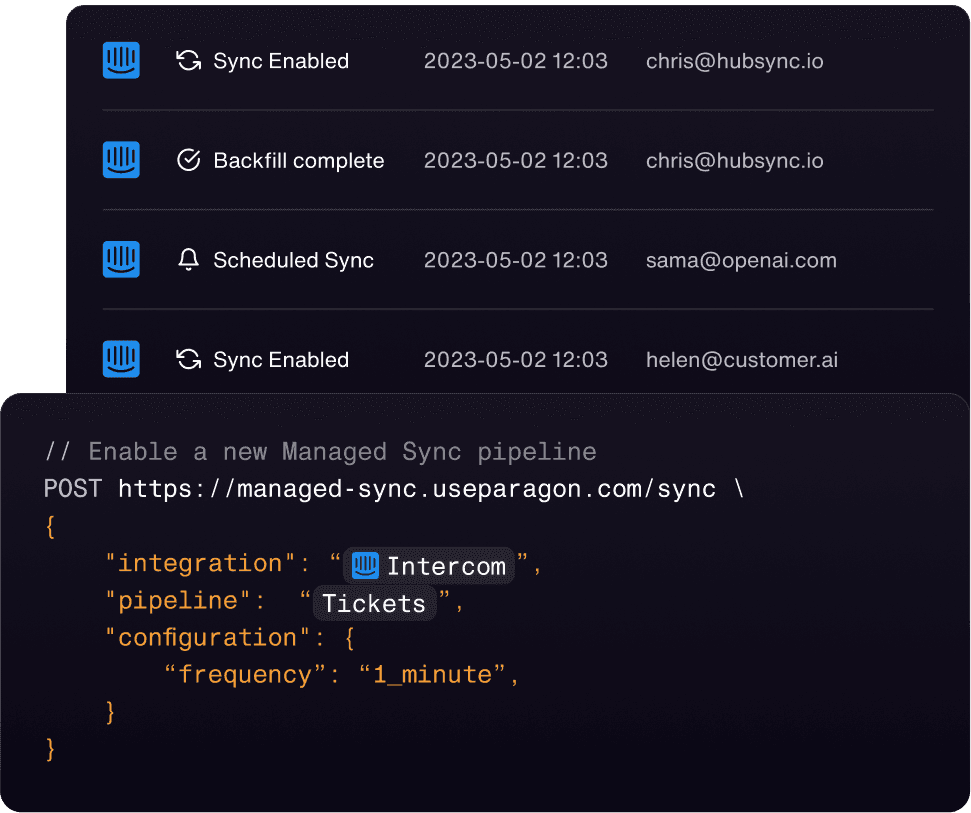Click the timestamp in the Scheduled Sync row
The width and height of the screenshot is (971, 813).
(x=515, y=261)
